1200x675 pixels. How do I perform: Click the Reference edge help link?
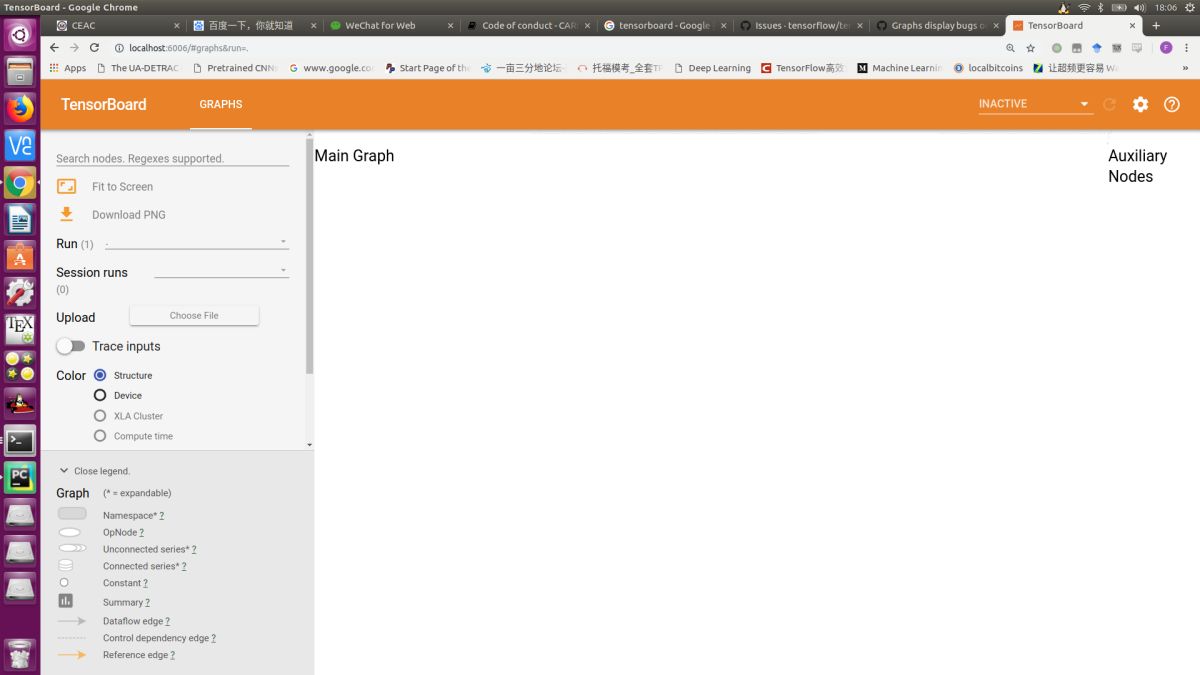coord(173,655)
